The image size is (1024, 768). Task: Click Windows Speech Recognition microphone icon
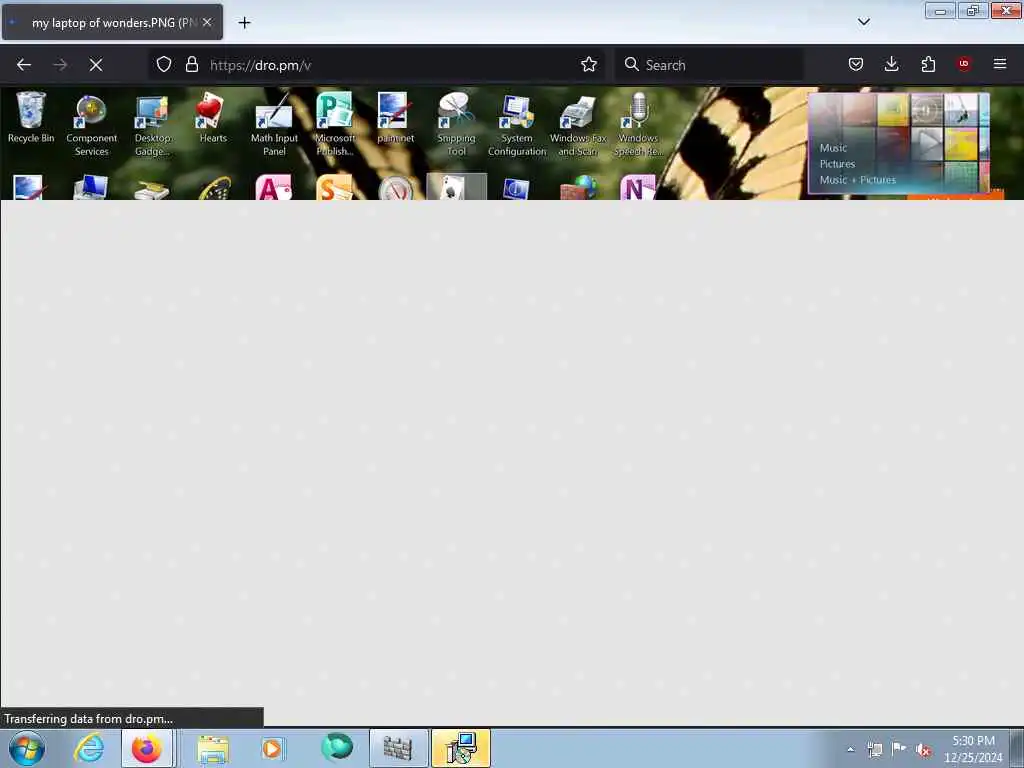tap(638, 124)
